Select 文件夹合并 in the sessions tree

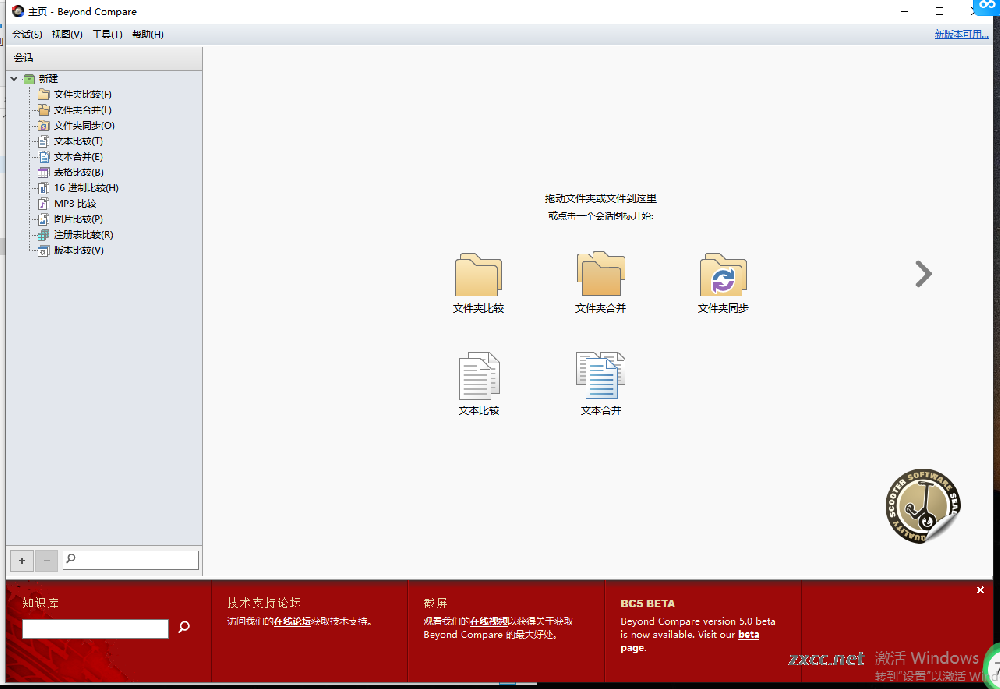click(x=82, y=110)
